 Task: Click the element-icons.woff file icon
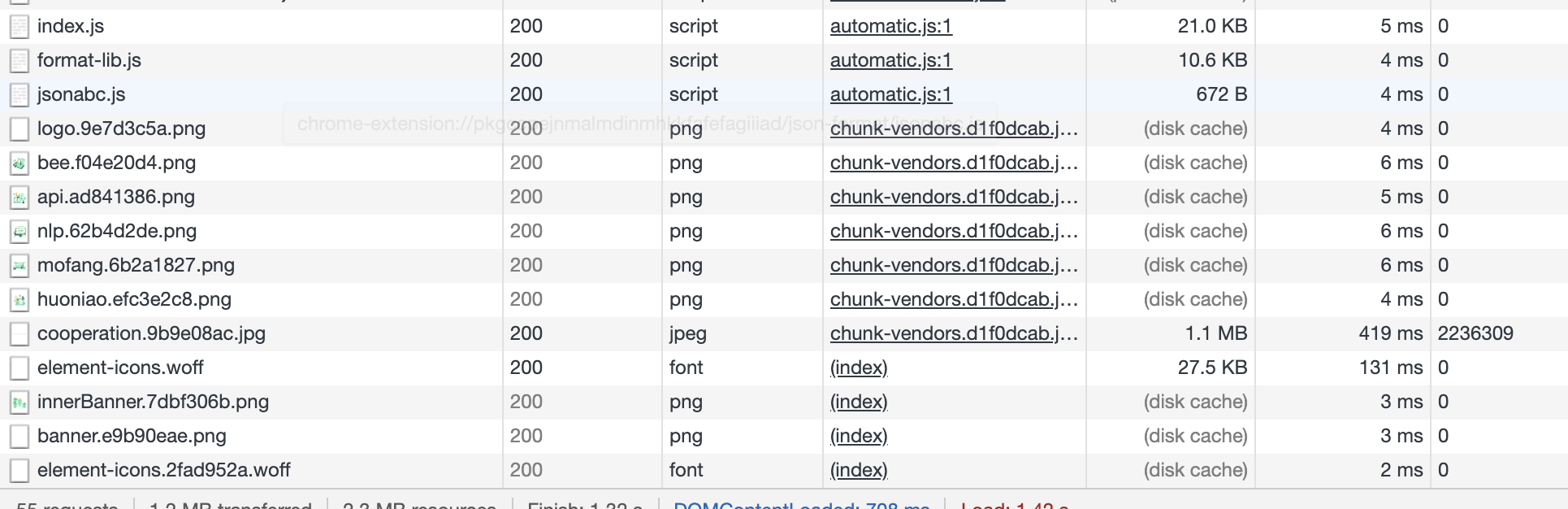19,368
